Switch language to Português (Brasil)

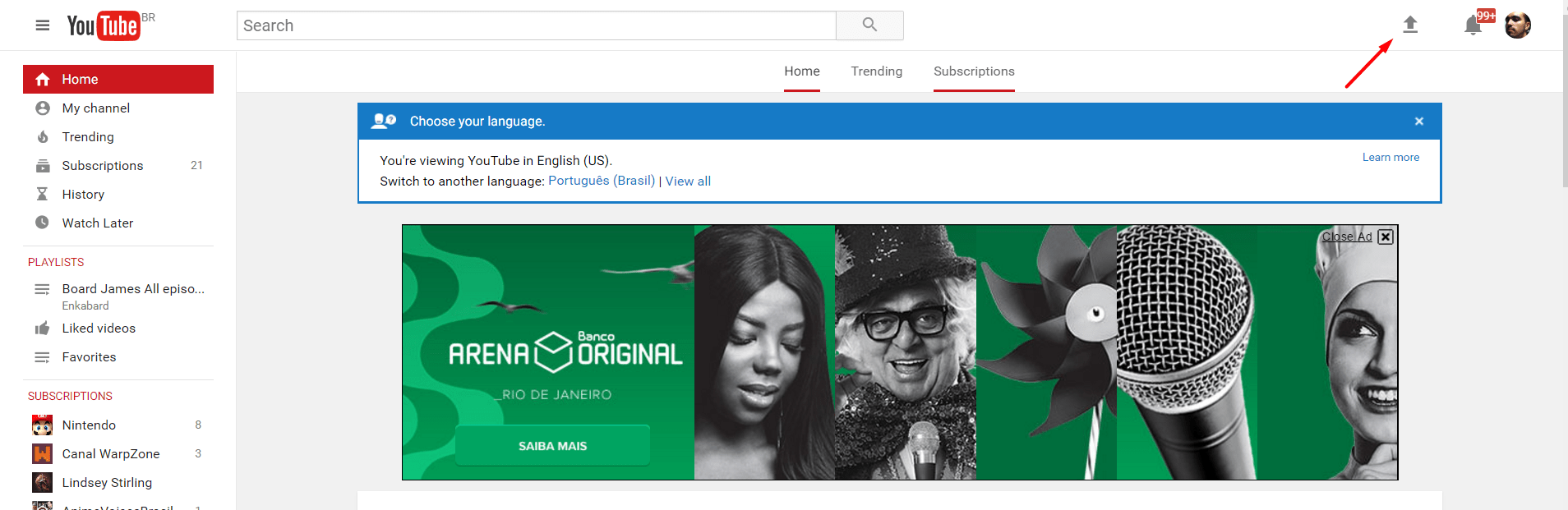602,181
